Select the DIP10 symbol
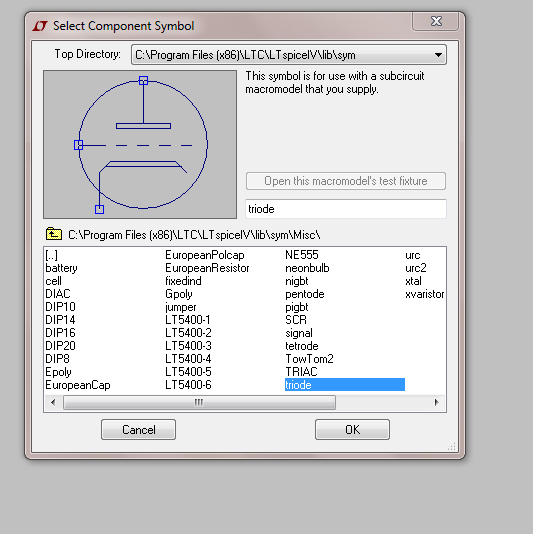 point(60,307)
